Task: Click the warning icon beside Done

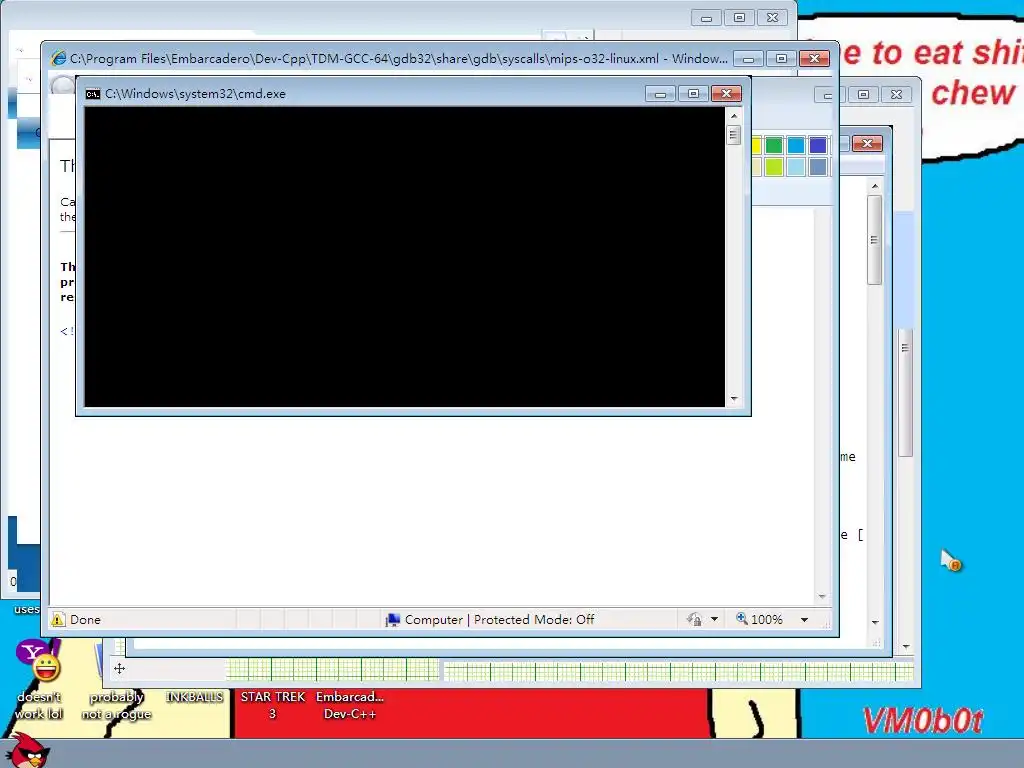Action: [58, 619]
